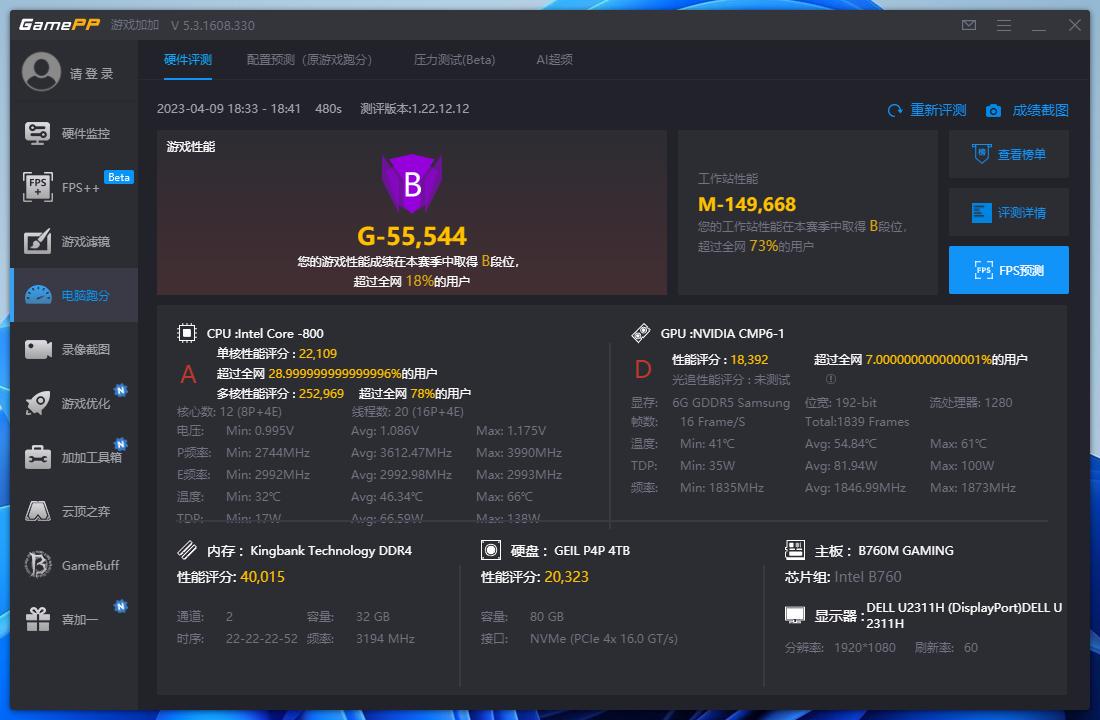Switch to 硬件评测 tab
Image resolution: width=1100 pixels, height=720 pixels.
pos(187,60)
